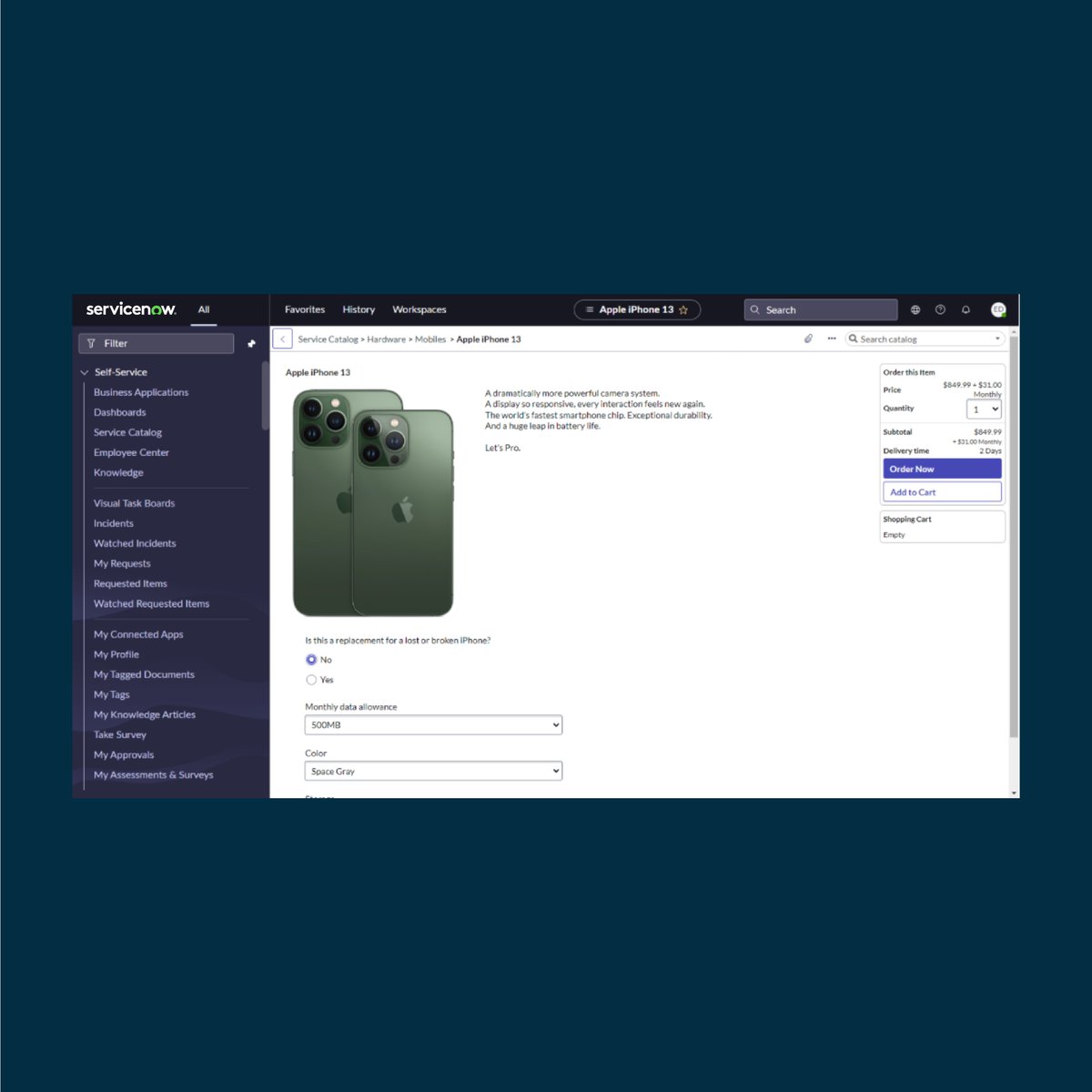Open Knowledge in sidebar
This screenshot has width=1092, height=1092.
119,472
